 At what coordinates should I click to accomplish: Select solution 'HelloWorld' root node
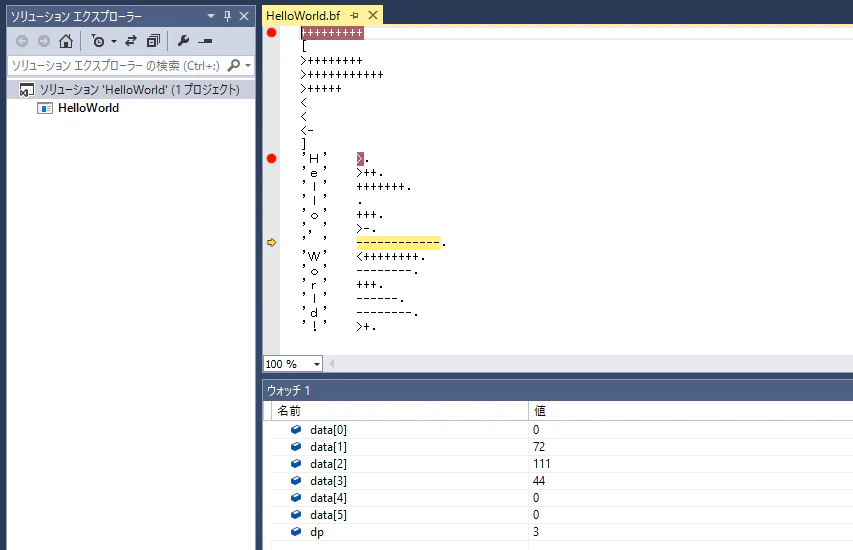click(x=131, y=89)
